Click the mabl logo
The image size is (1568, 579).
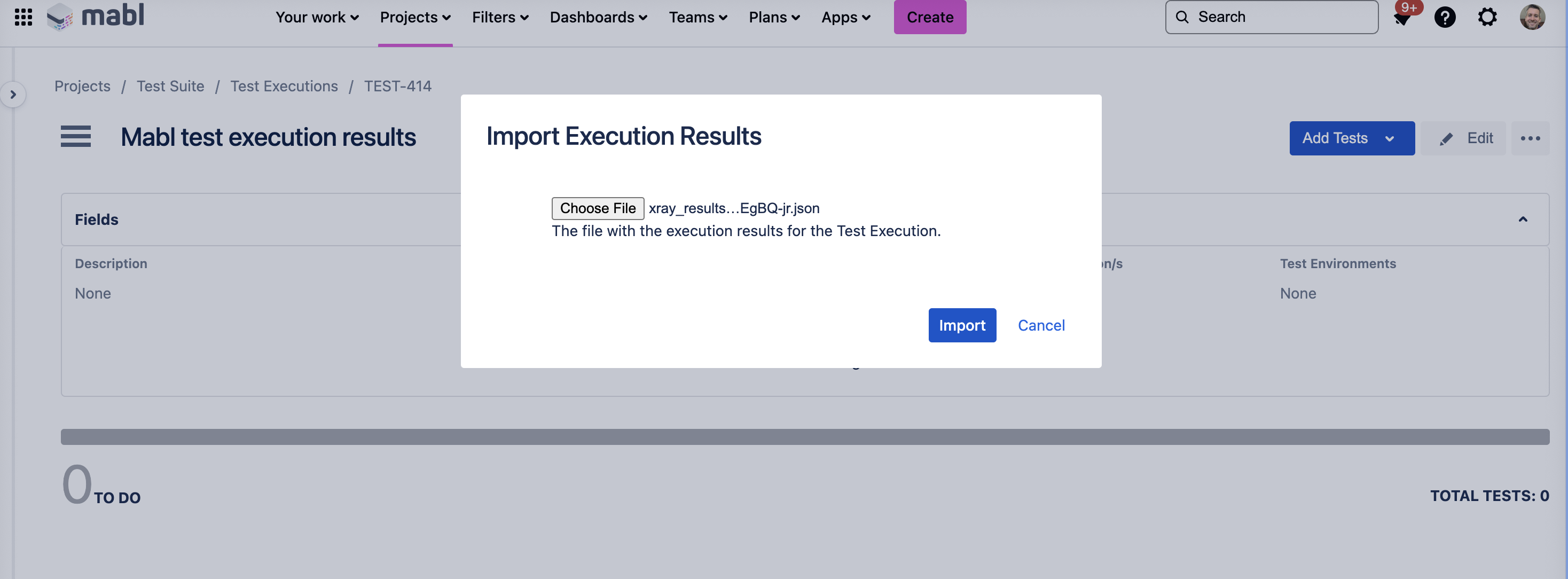[x=96, y=16]
